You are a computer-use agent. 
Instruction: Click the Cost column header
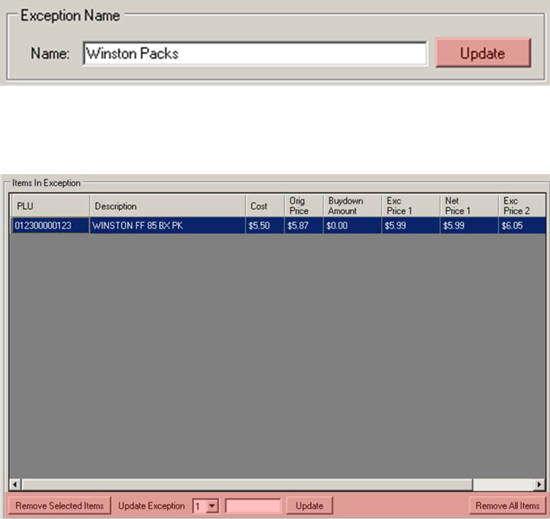click(x=265, y=206)
